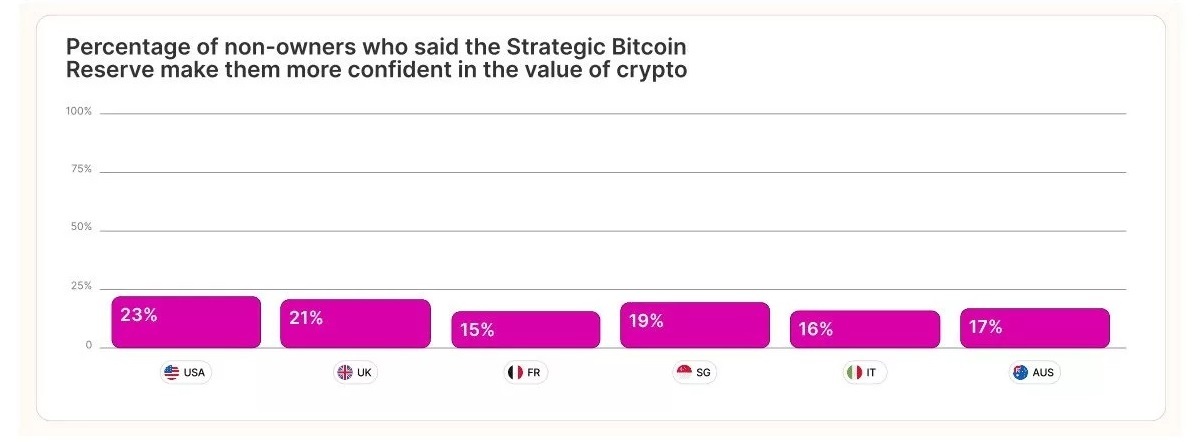
Task: Select the Australia 17% bar
Action: (1034, 328)
